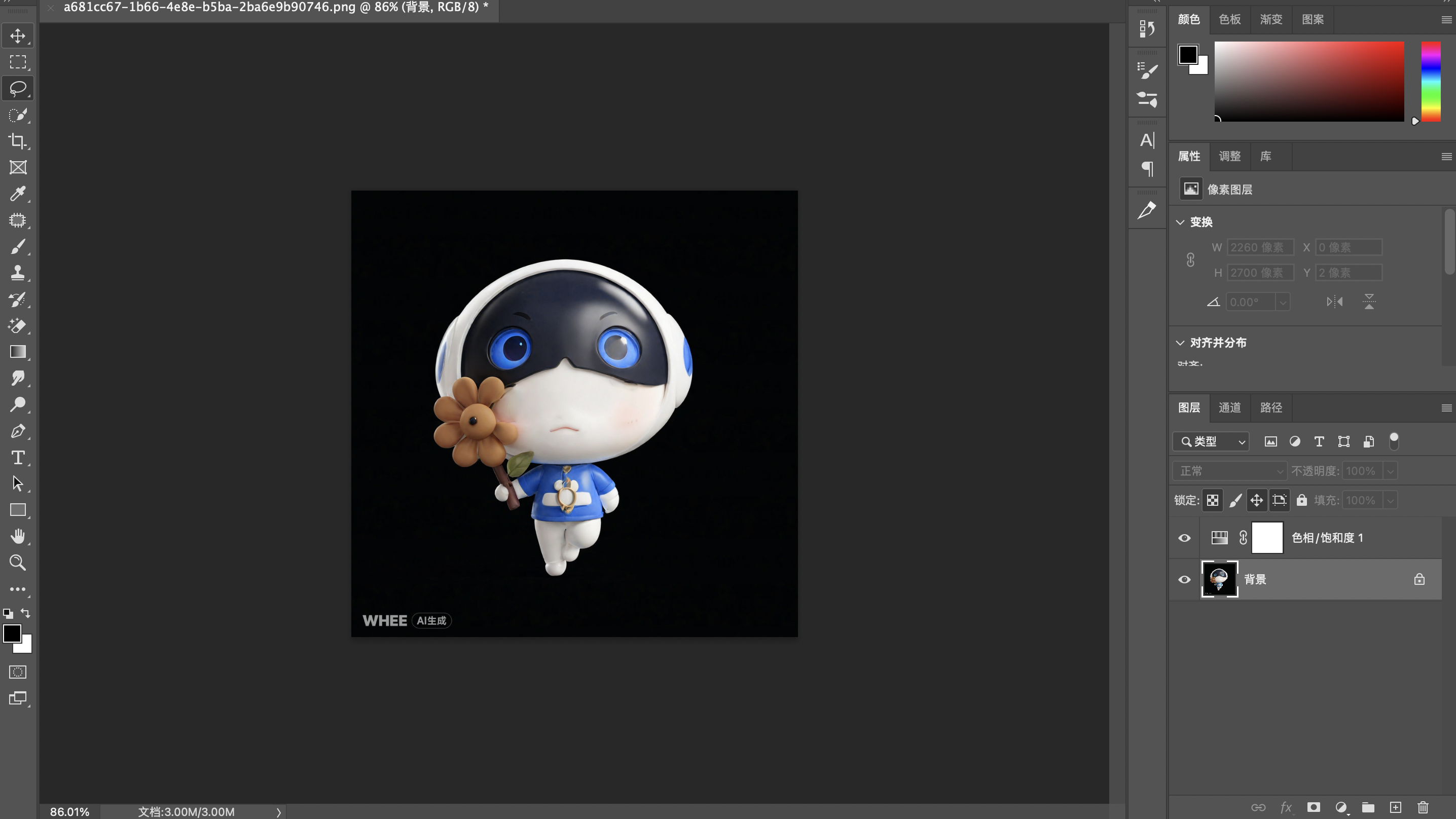Click the delete layer trash icon

pyautogui.click(x=1423, y=807)
